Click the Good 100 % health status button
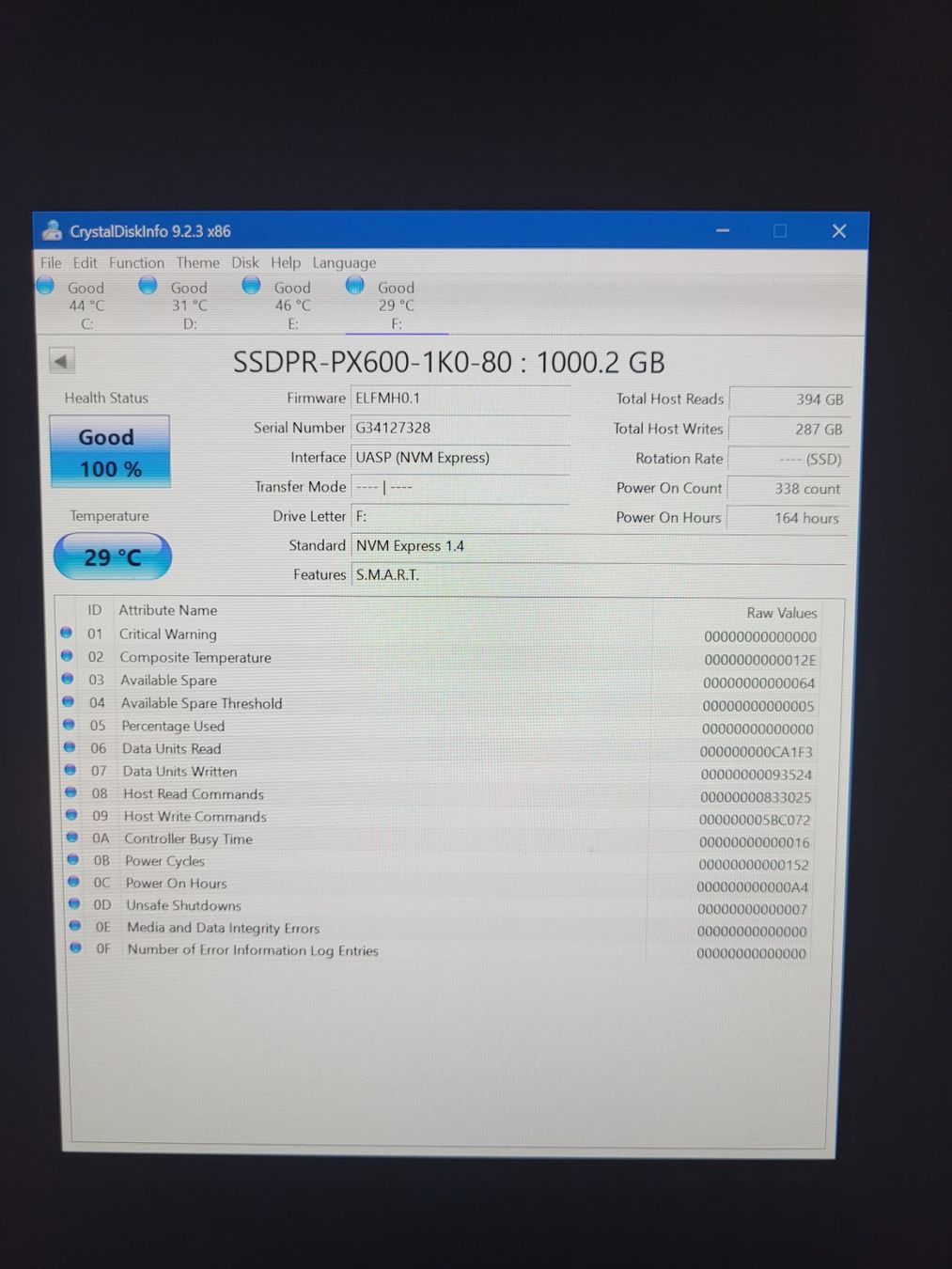The width and height of the screenshot is (952, 1269). (x=110, y=451)
